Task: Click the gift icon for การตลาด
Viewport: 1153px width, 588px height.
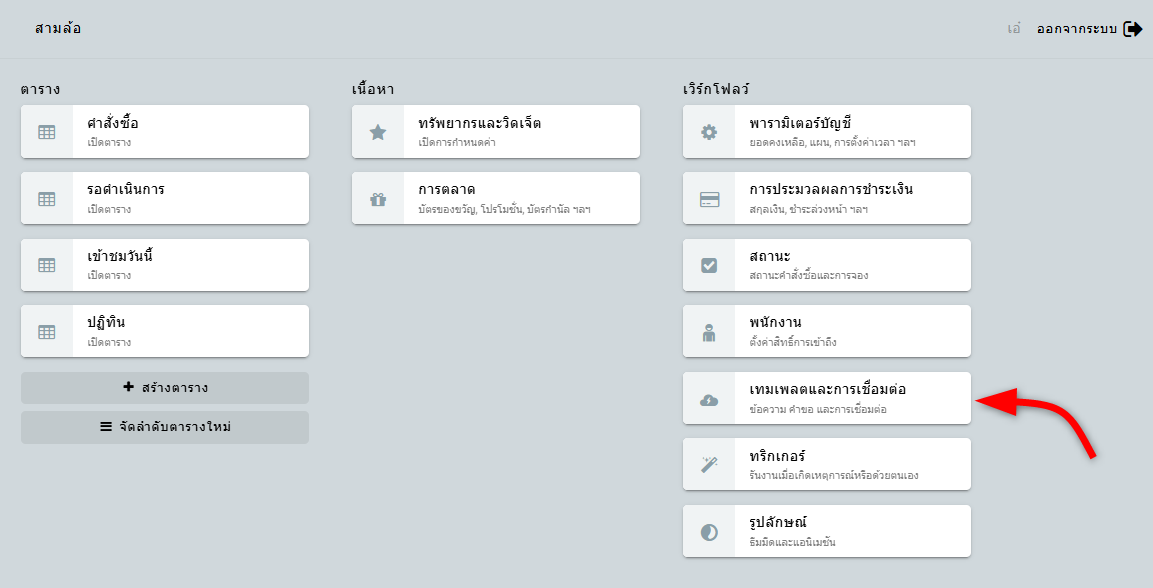Action: (x=378, y=198)
